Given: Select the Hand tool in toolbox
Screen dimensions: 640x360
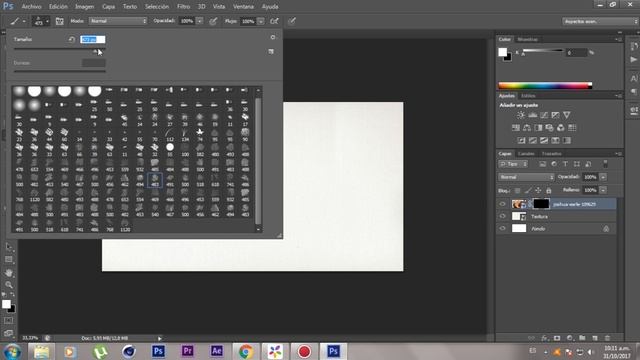Looking at the screenshot, I should tap(9, 272).
